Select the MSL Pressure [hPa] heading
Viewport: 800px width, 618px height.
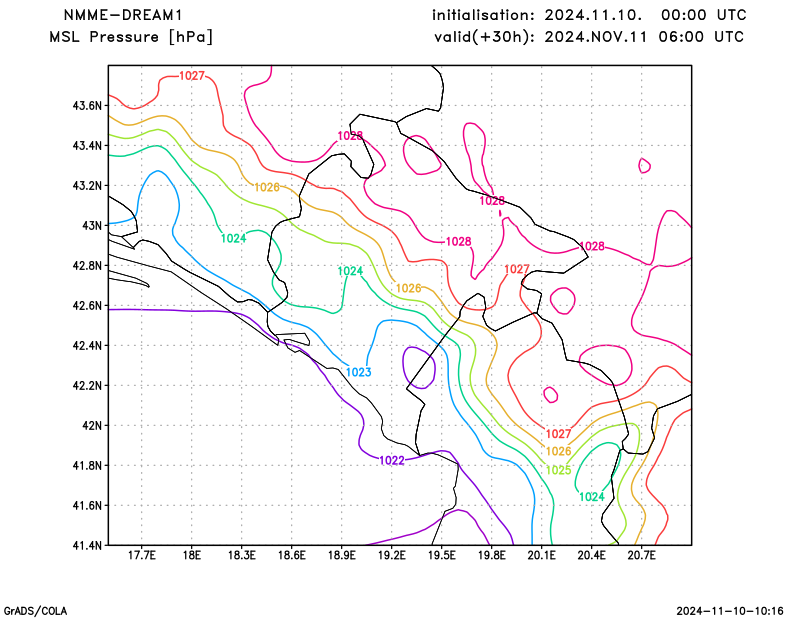[x=131, y=37]
